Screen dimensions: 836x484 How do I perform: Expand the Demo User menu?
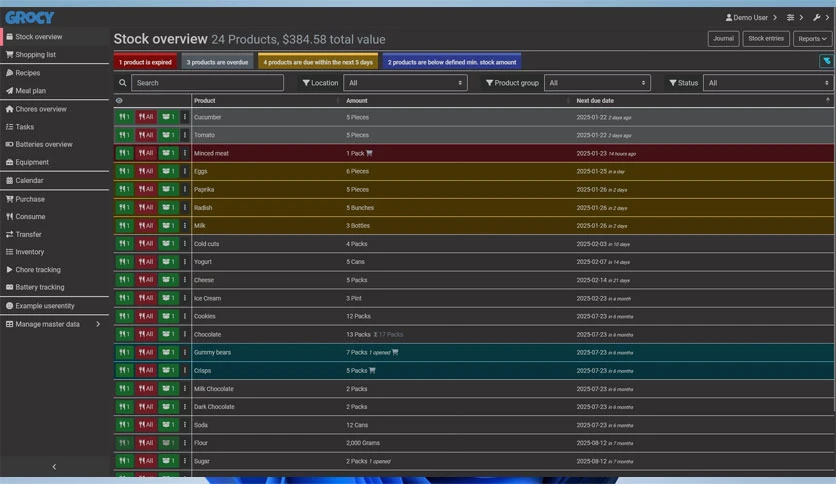point(751,18)
